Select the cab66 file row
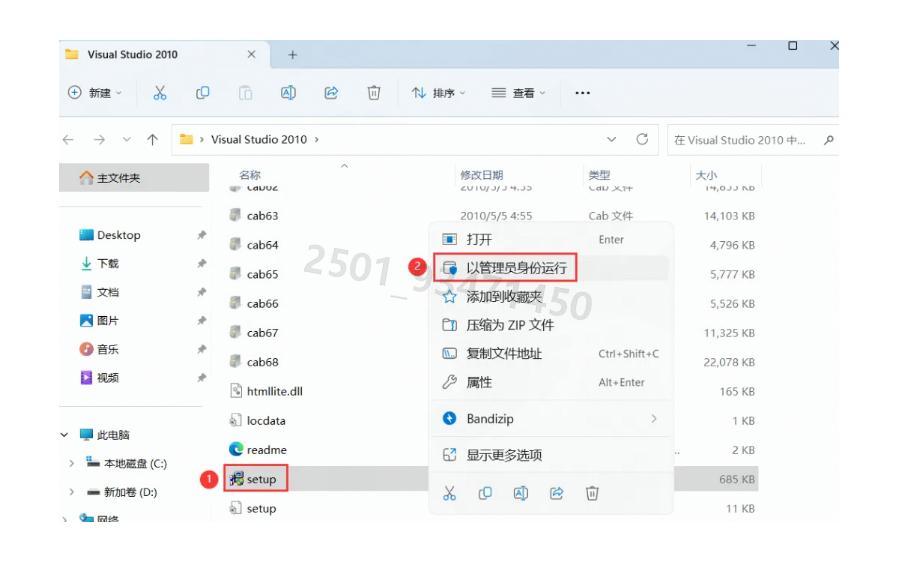899x563 pixels. (493, 303)
